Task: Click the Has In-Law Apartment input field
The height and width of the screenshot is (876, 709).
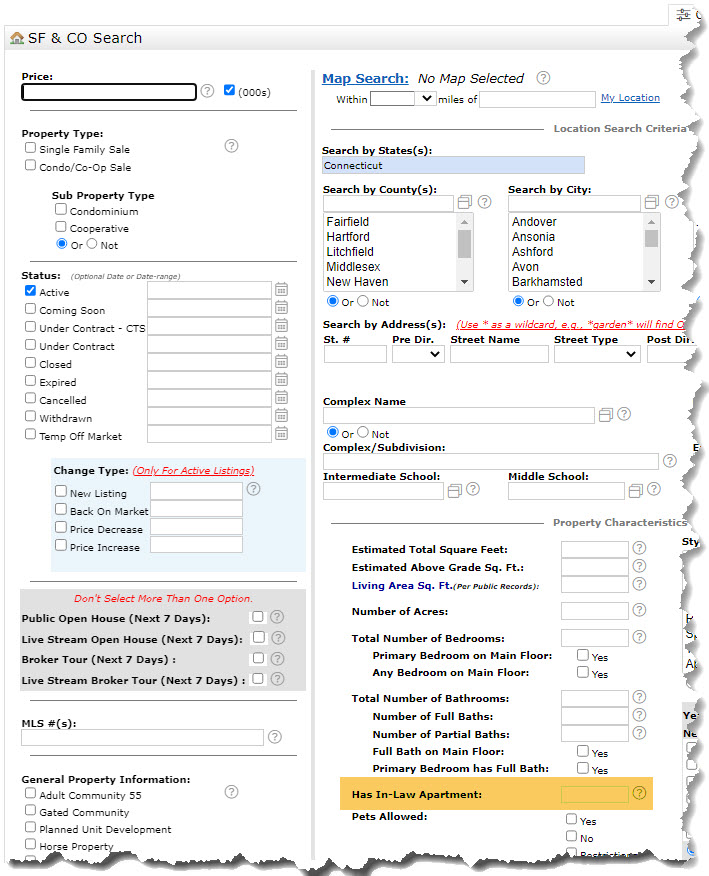Action: 594,794
